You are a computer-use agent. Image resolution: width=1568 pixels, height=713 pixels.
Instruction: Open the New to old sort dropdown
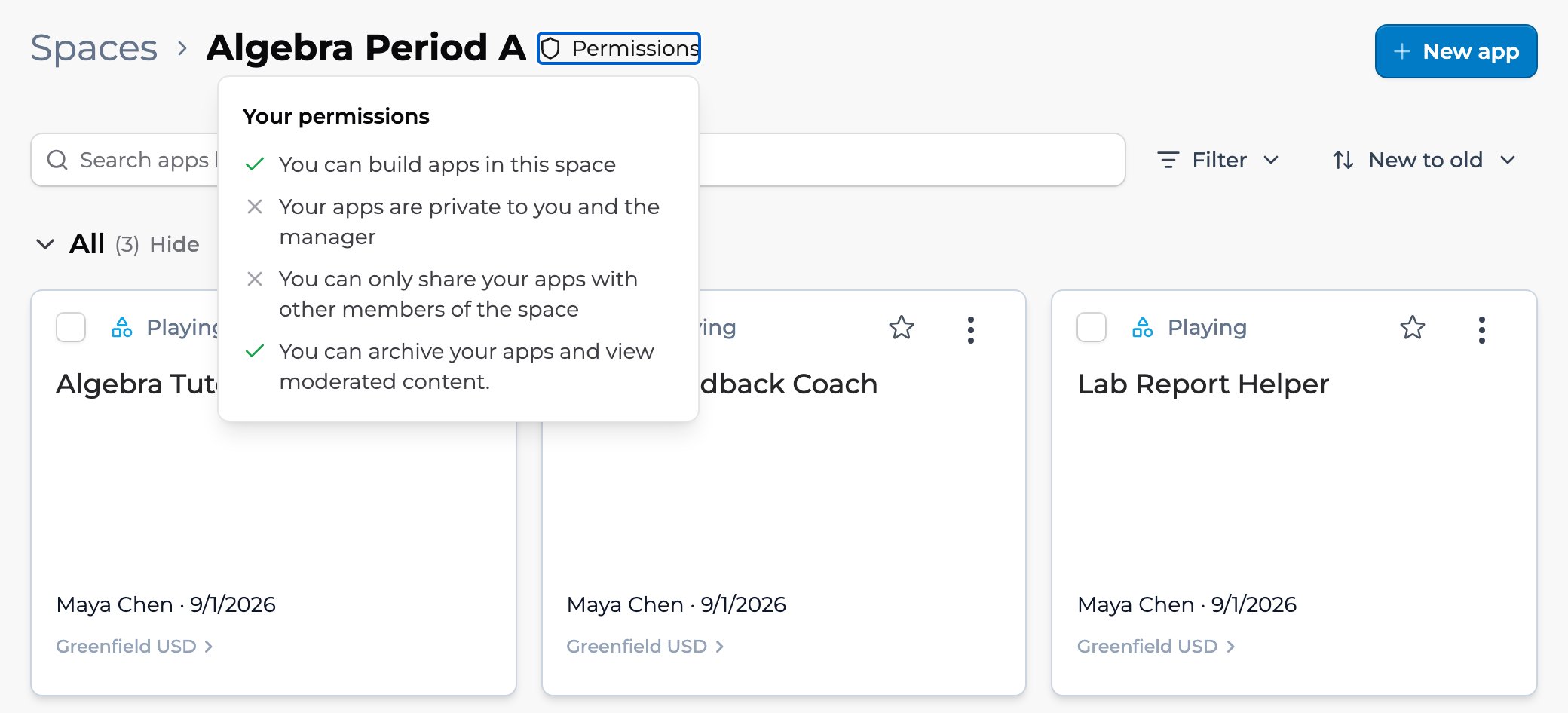[x=1424, y=160]
